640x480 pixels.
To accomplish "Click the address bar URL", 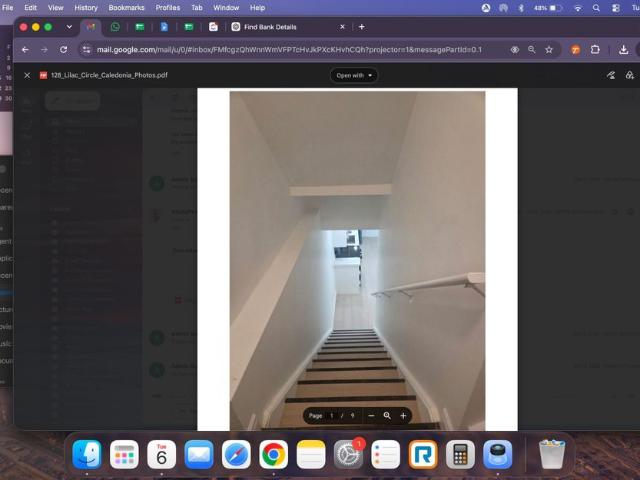I will 289,50.
